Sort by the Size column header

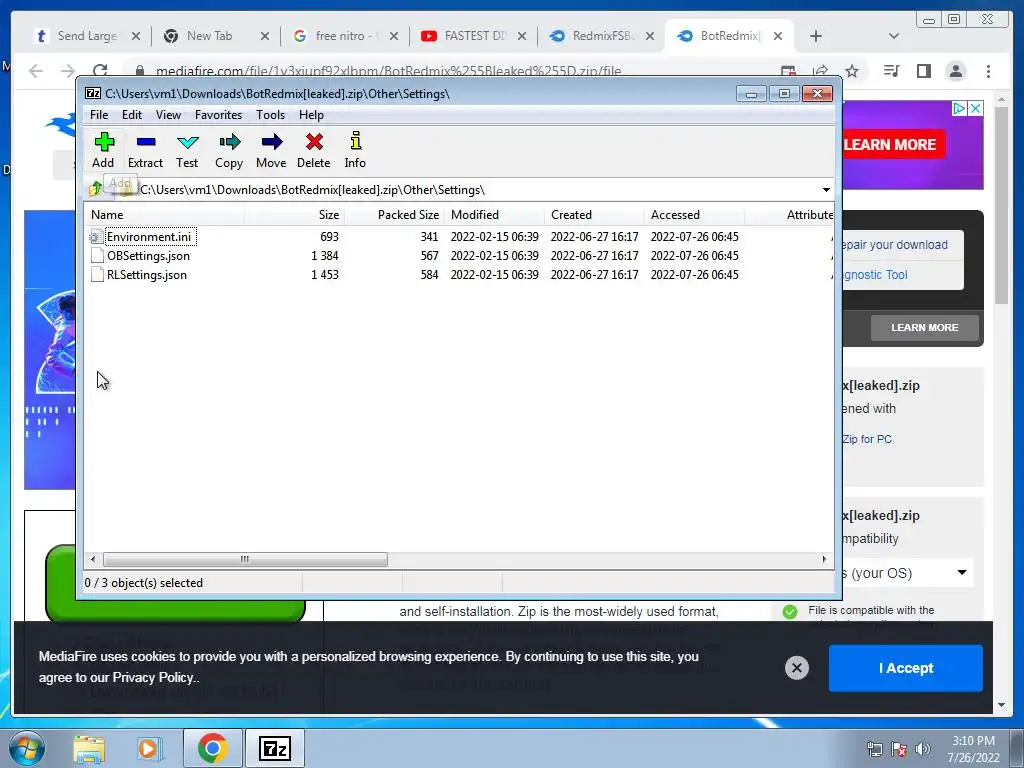point(294,215)
